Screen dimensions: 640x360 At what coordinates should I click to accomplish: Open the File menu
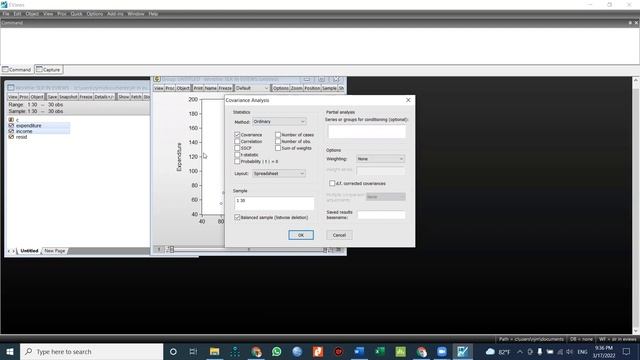6,13
